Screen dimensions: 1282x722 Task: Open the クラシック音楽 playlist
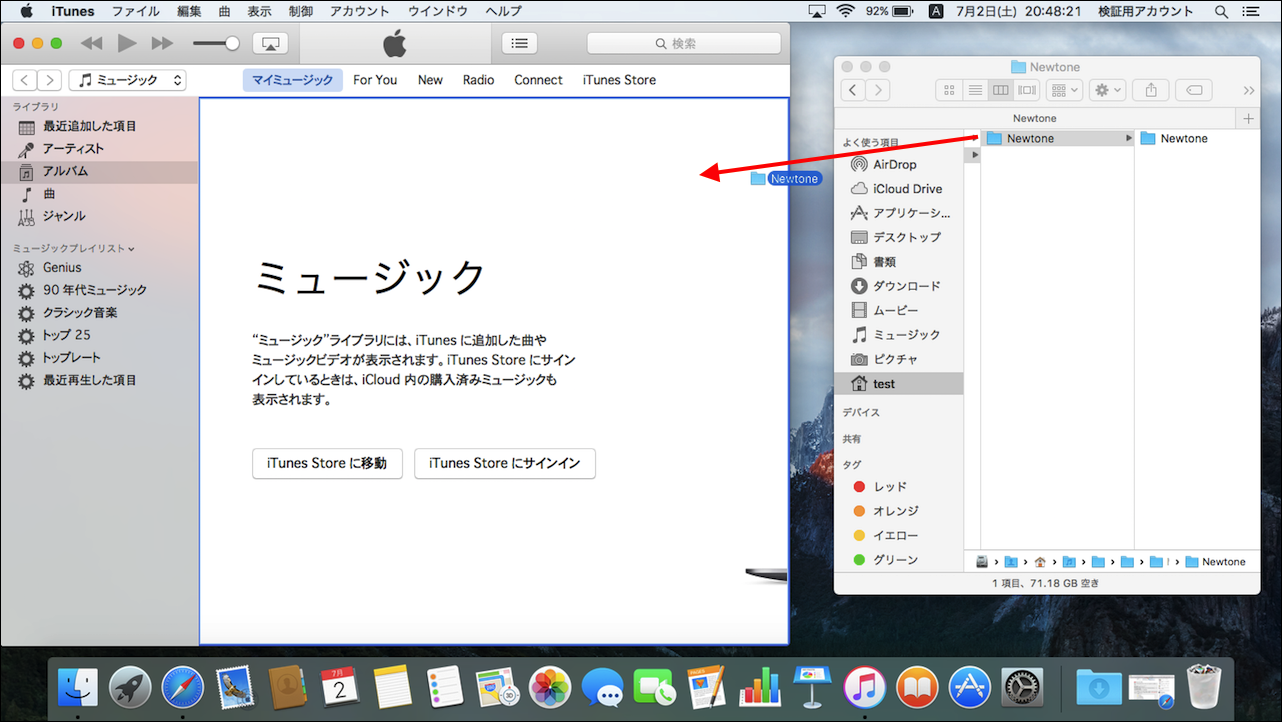coord(99,313)
